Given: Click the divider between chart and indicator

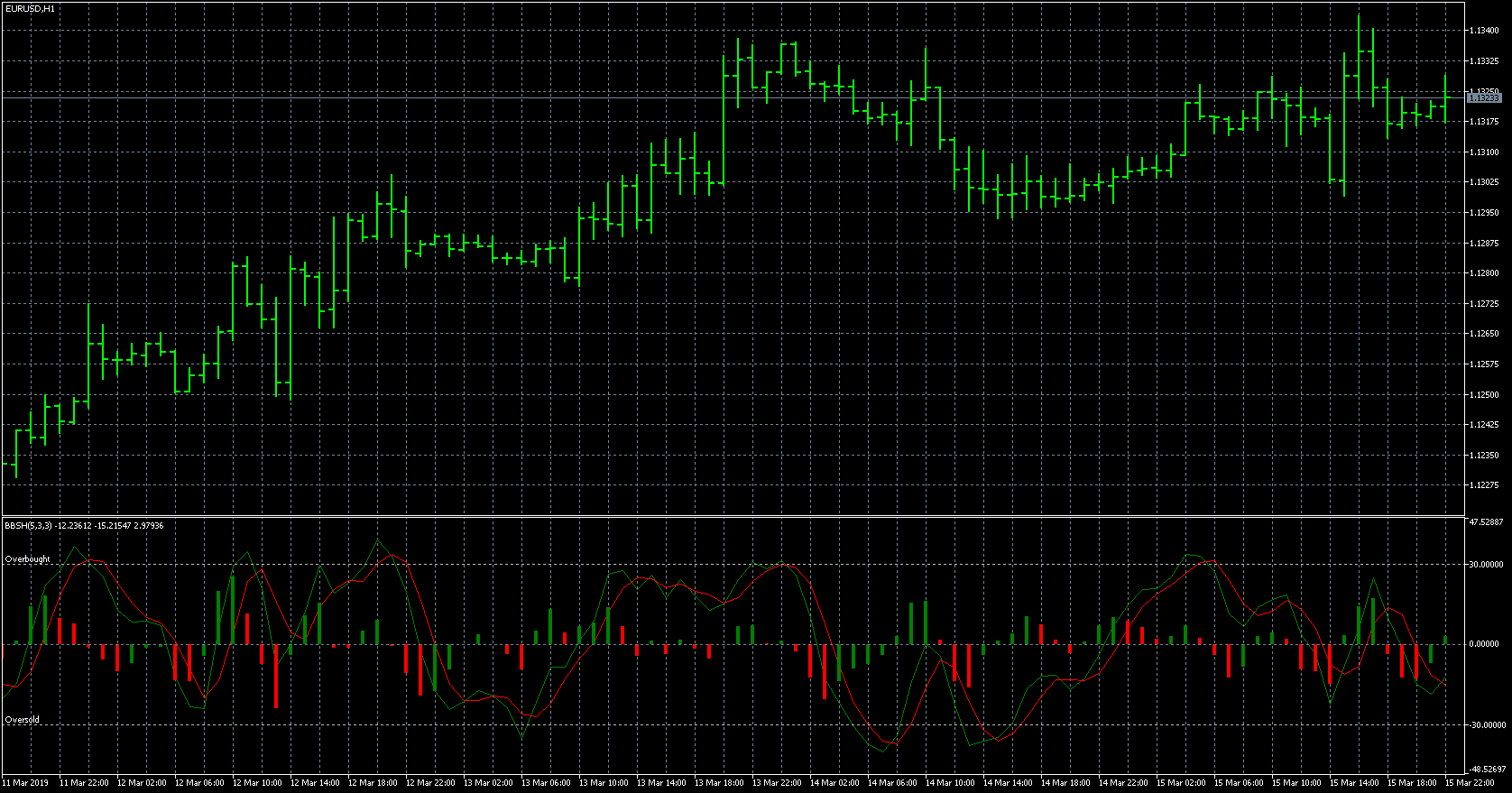Looking at the screenshot, I should coord(722,516).
